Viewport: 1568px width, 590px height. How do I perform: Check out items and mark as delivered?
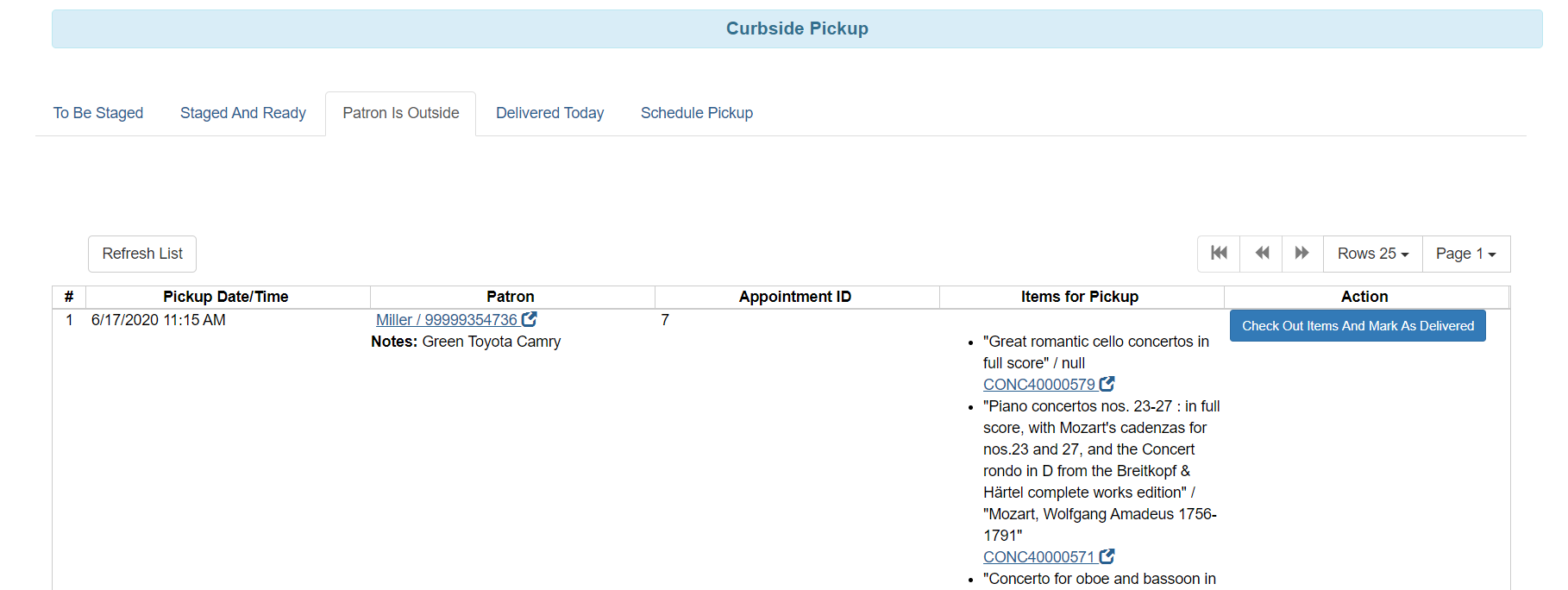click(x=1358, y=326)
